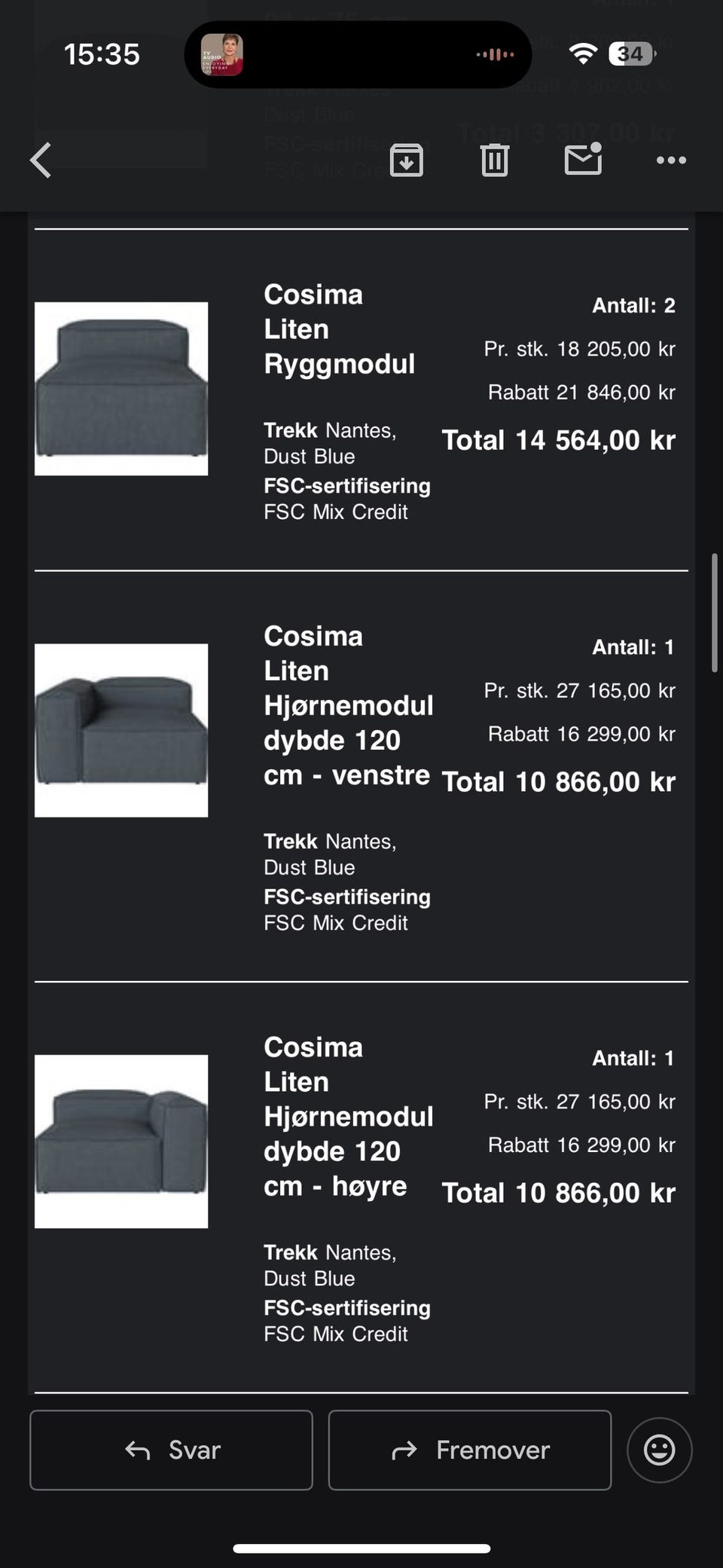This screenshot has height=1568, width=723.
Task: Tap the Hjørnemodul dybde 120 cm høyre title
Action: [x=348, y=1117]
